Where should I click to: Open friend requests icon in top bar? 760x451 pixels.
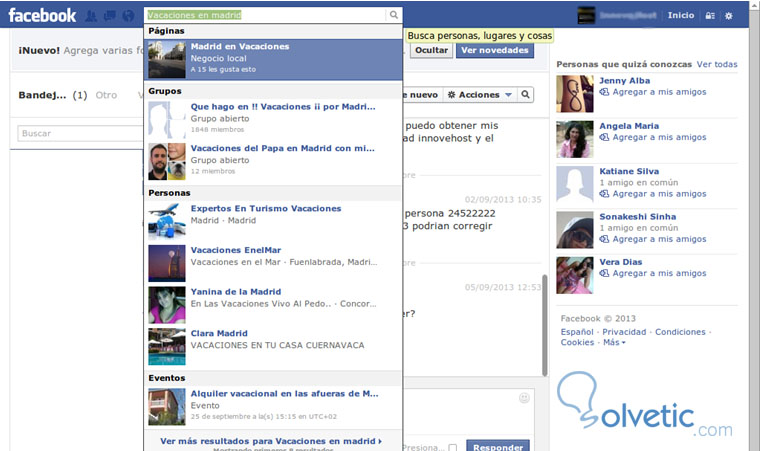pyautogui.click(x=91, y=16)
